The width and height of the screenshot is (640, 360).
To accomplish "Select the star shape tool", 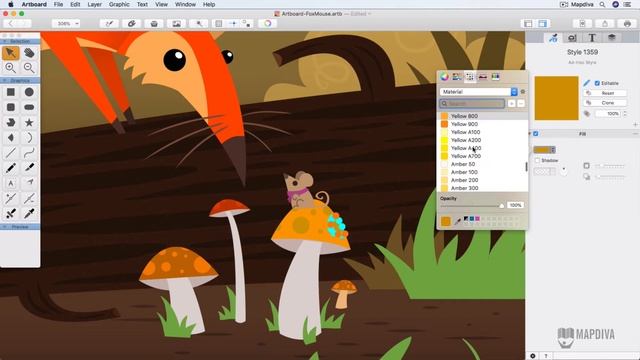I will coord(29,122).
